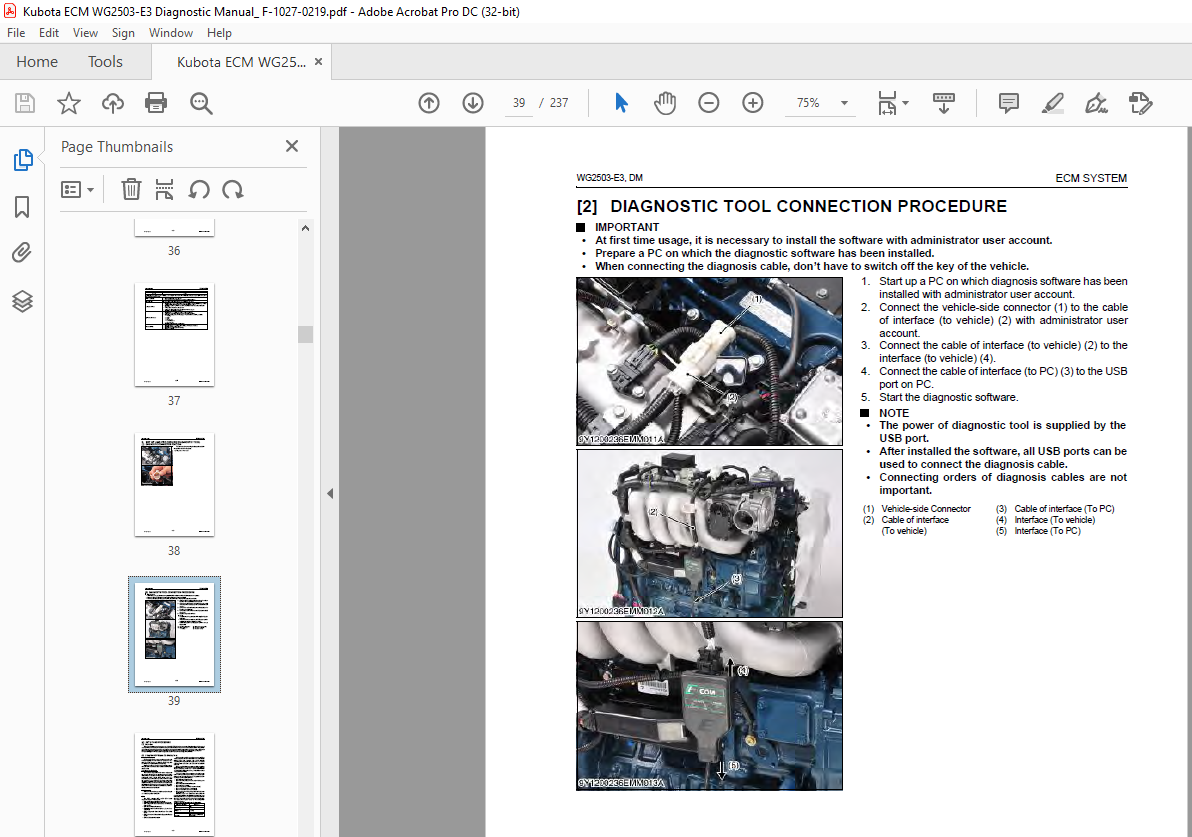Zoom in with the plus icon
The height and width of the screenshot is (837, 1192).
(x=753, y=103)
